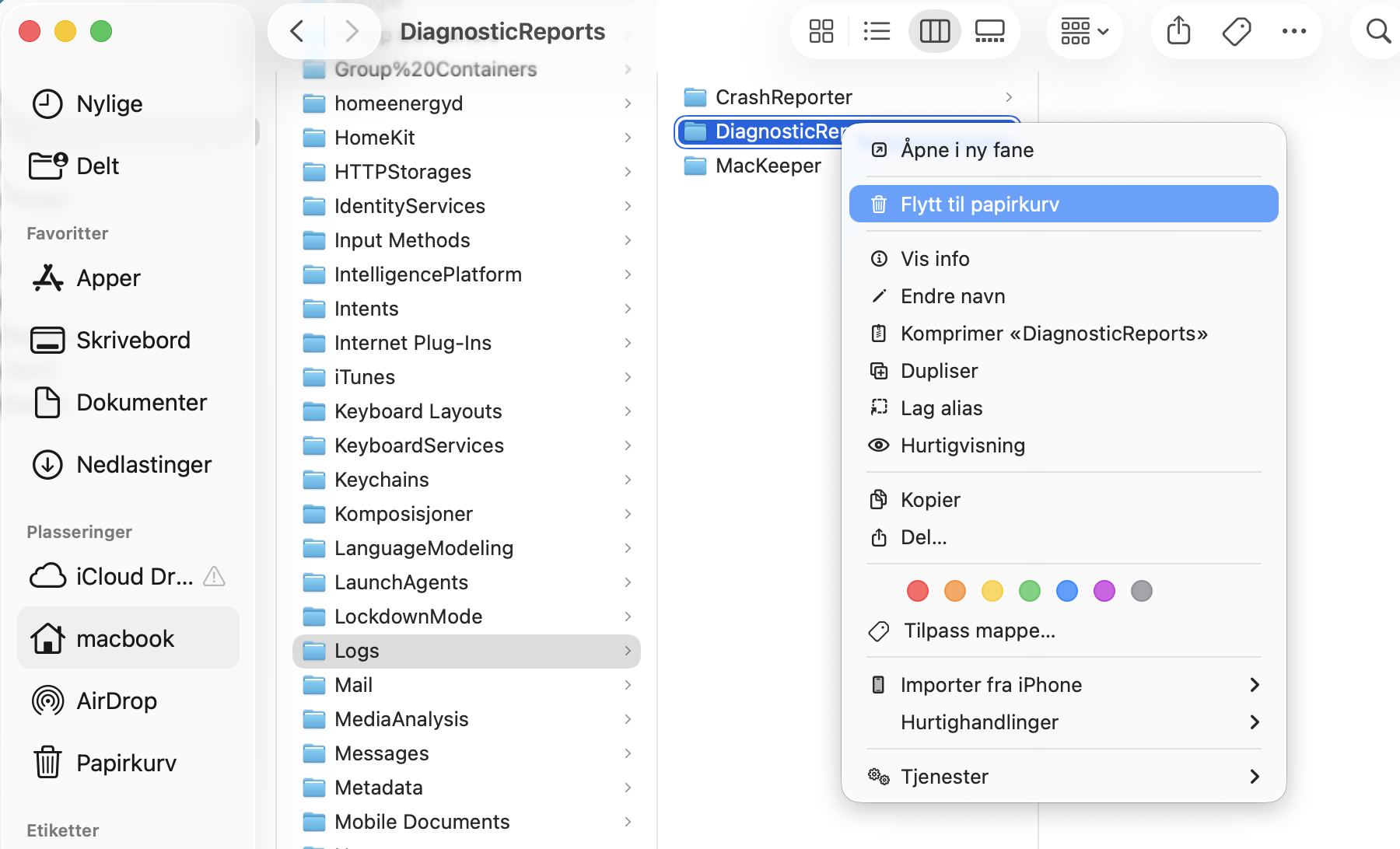Click the search magnifier icon

1378,31
